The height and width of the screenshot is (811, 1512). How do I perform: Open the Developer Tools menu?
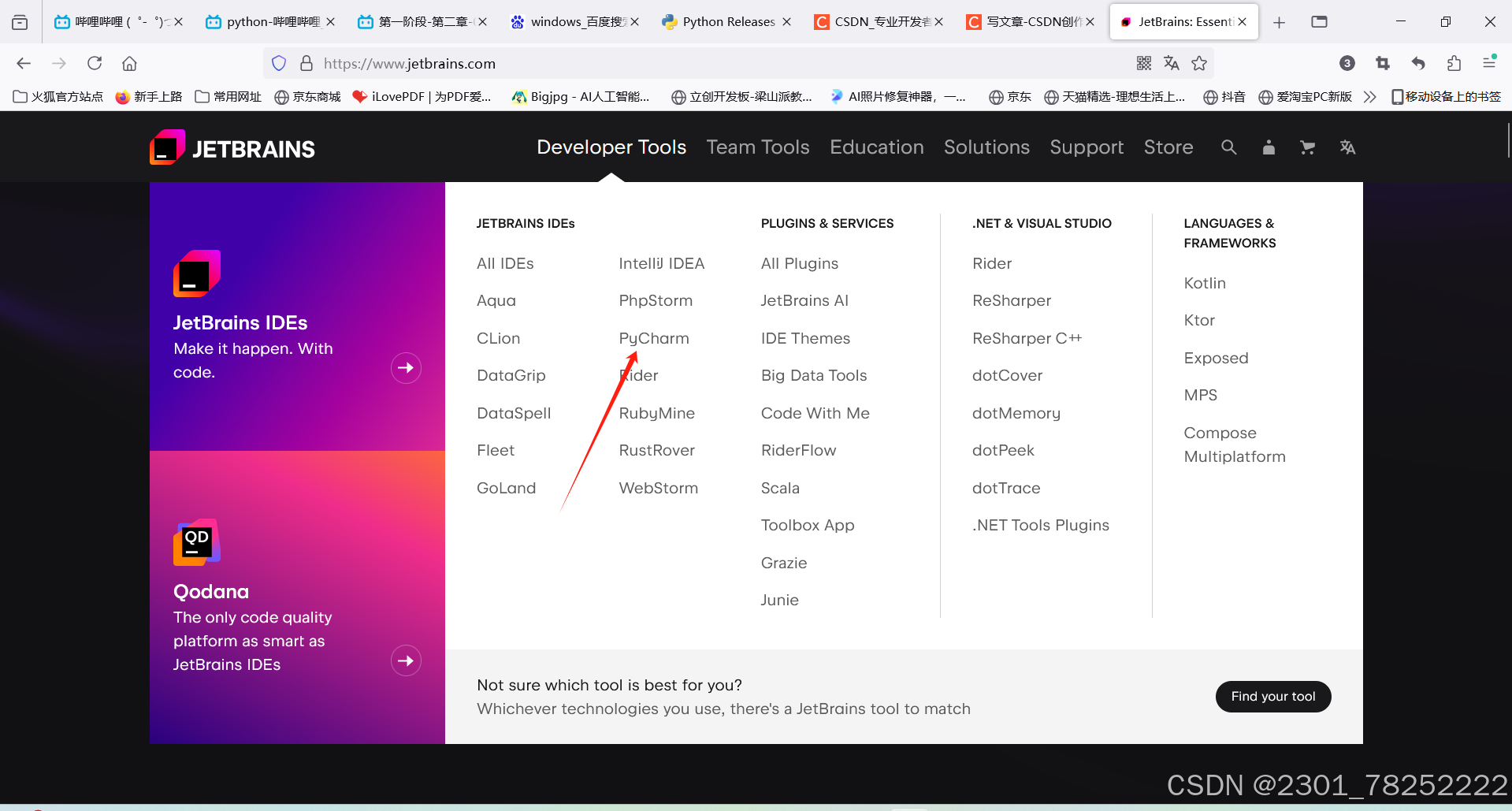611,147
